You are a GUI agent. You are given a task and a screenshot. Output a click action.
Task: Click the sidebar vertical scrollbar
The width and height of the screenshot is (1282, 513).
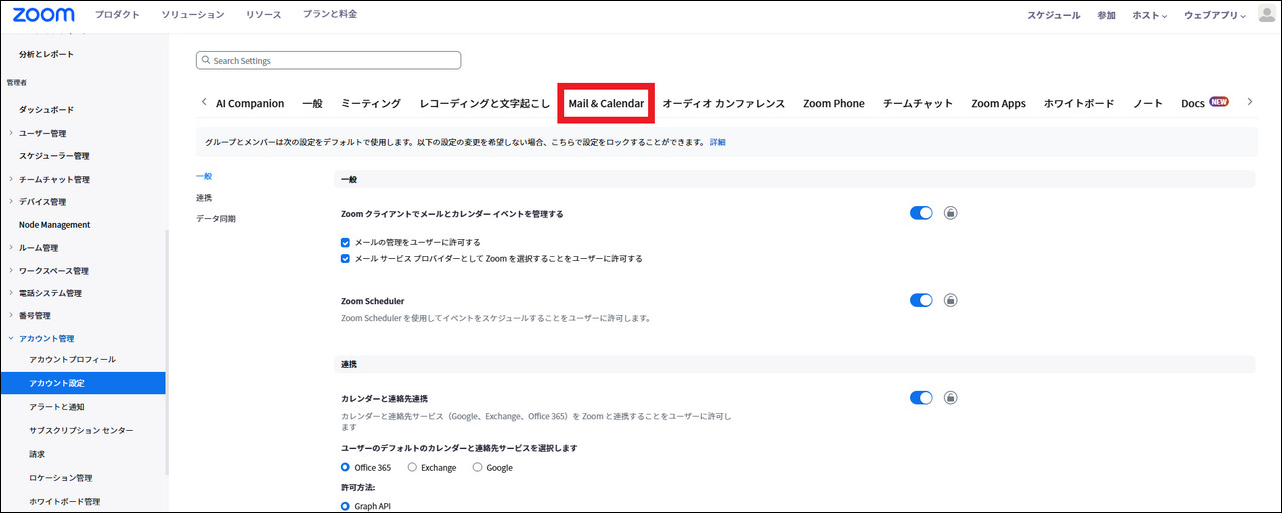click(167, 351)
